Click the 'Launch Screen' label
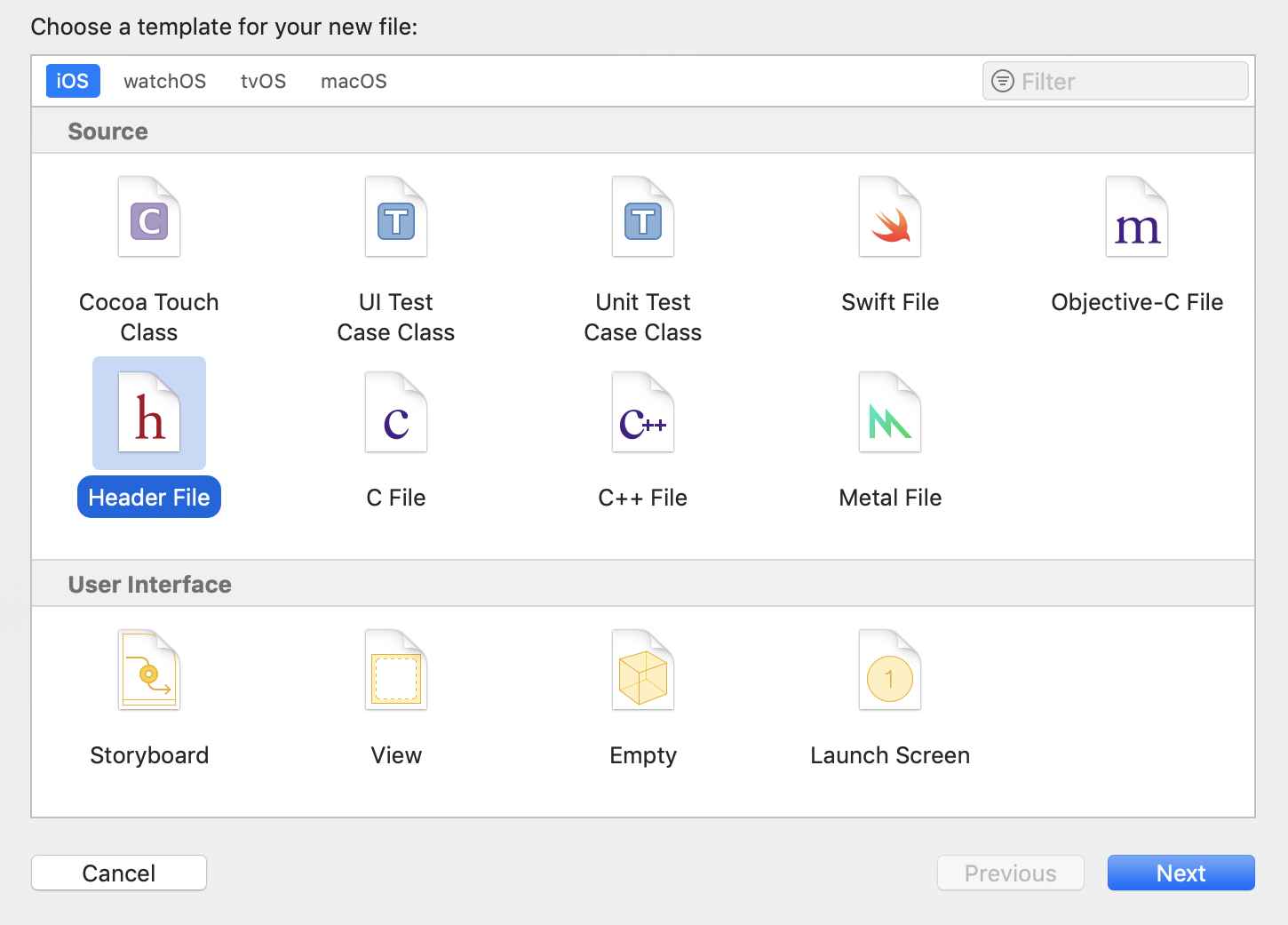1288x925 pixels. coord(890,755)
